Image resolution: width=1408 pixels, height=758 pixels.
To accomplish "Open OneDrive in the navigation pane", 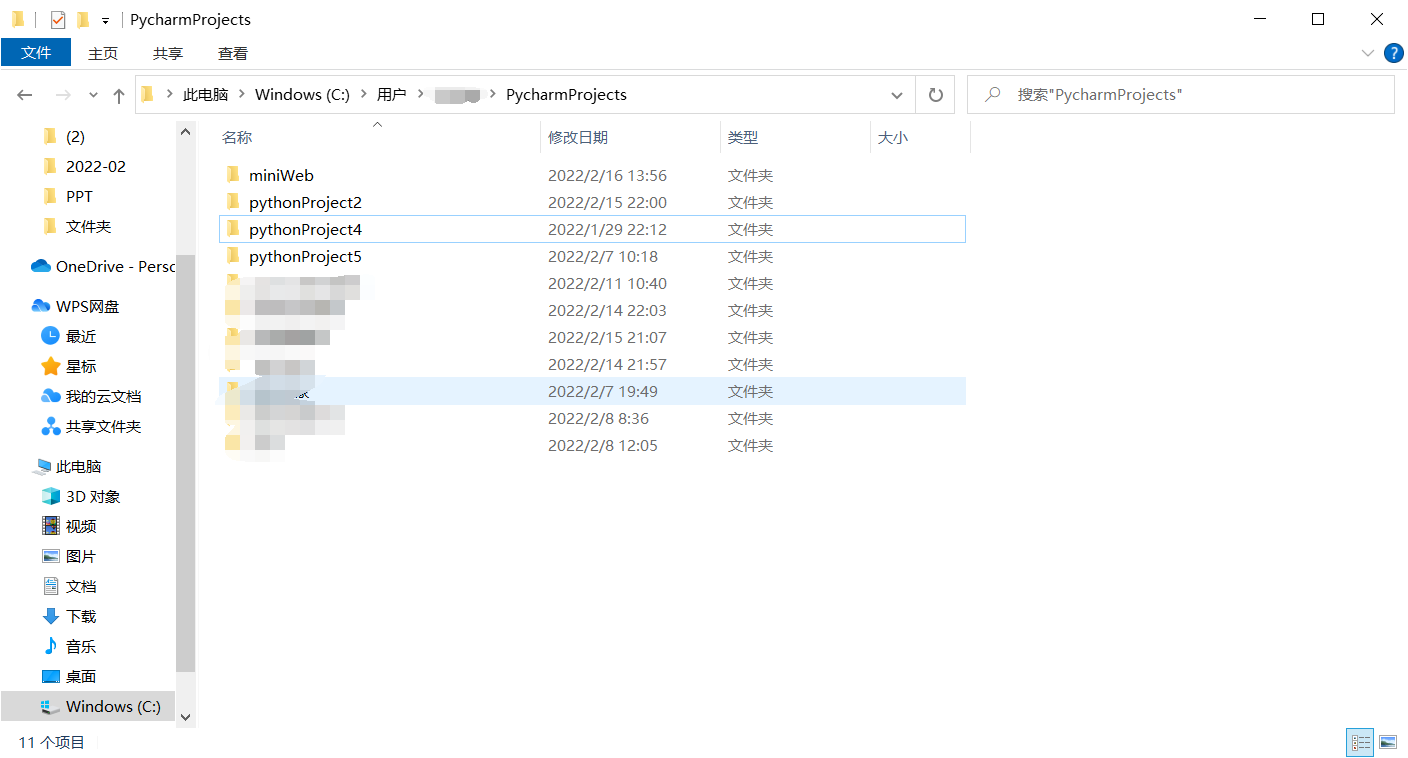I will 101,266.
